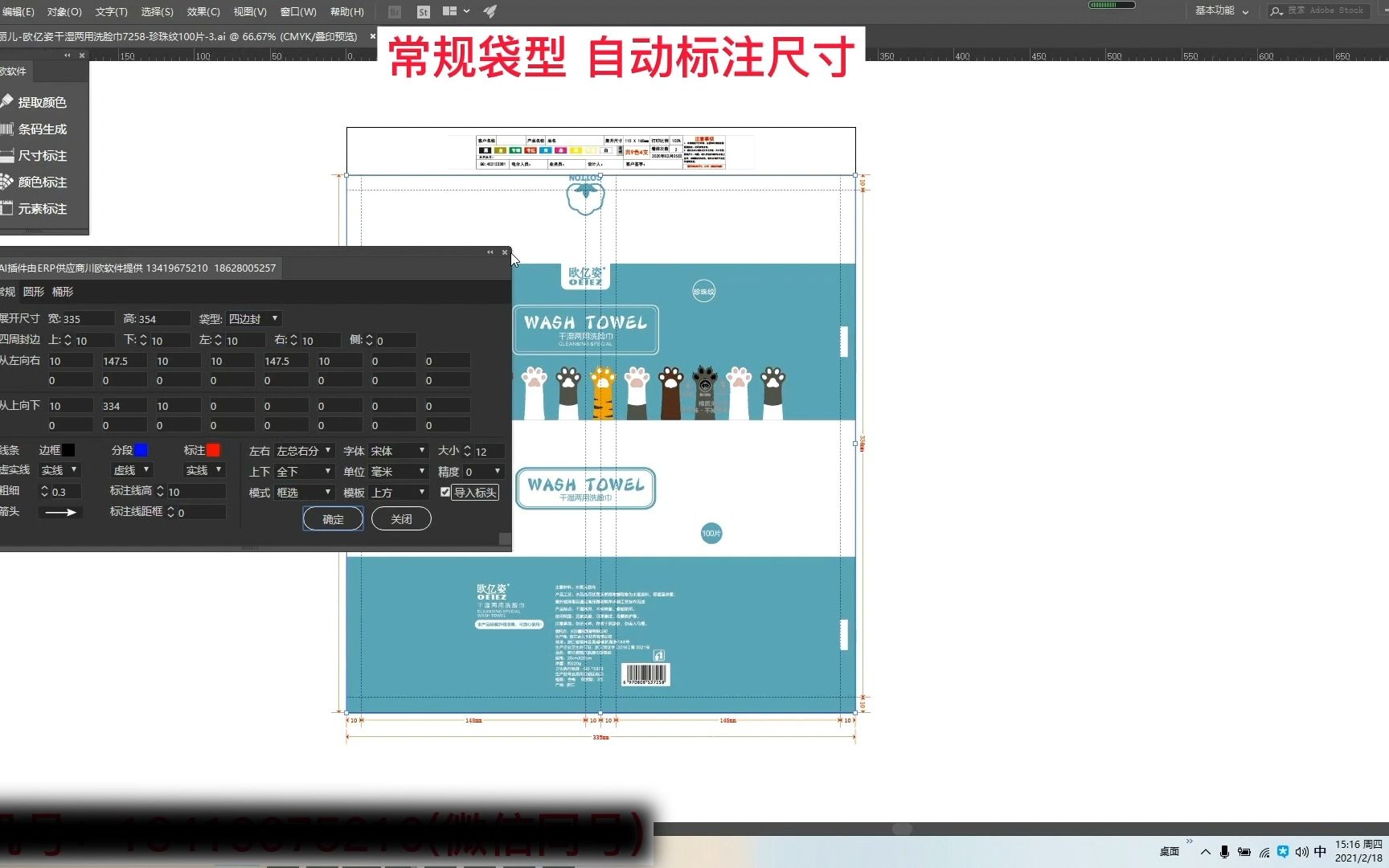Adjust the 侧 side stepper
This screenshot has width=1389, height=868.
click(x=369, y=340)
